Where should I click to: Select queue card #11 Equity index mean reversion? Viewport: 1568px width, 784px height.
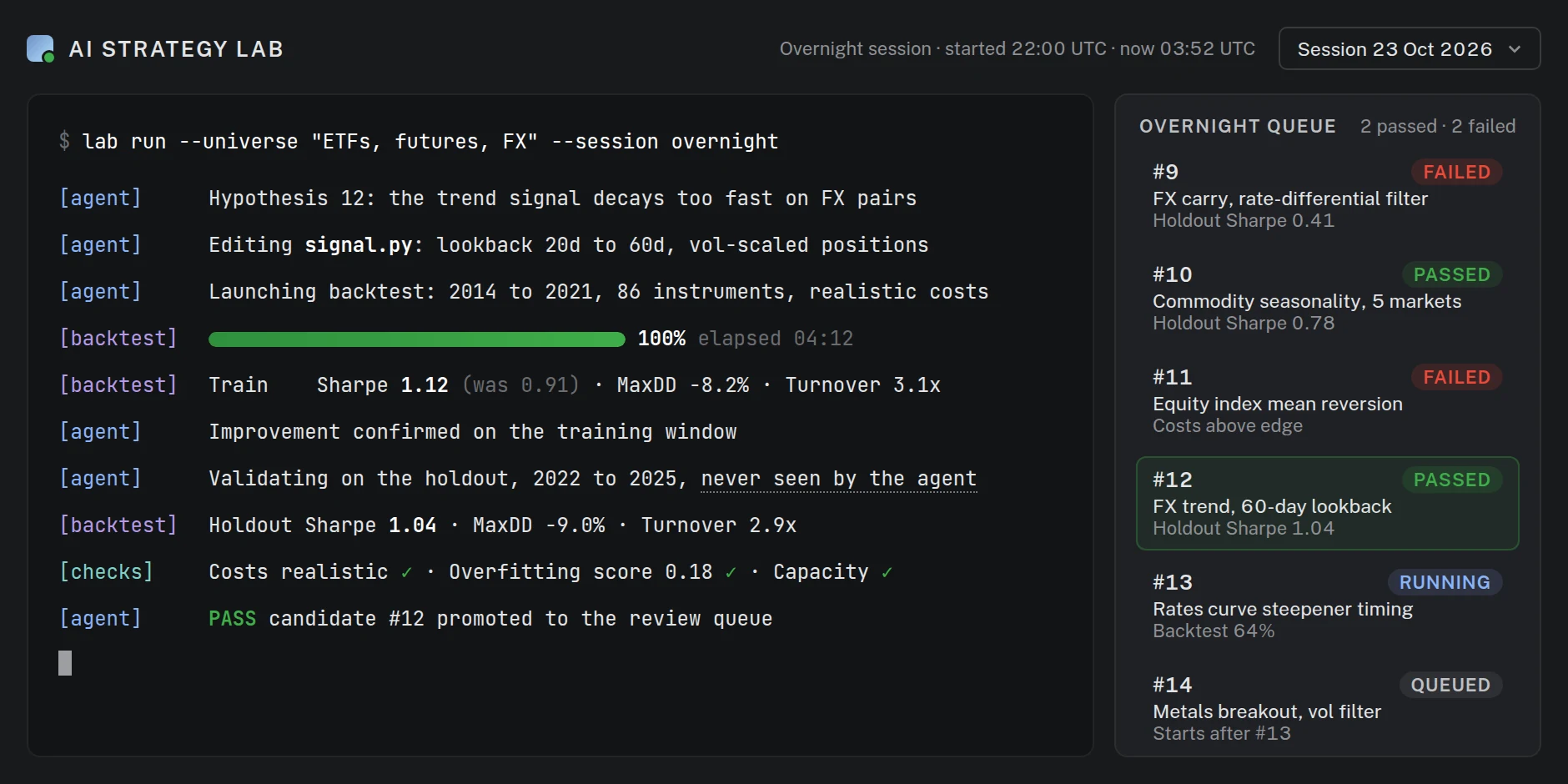pyautogui.click(x=1327, y=400)
